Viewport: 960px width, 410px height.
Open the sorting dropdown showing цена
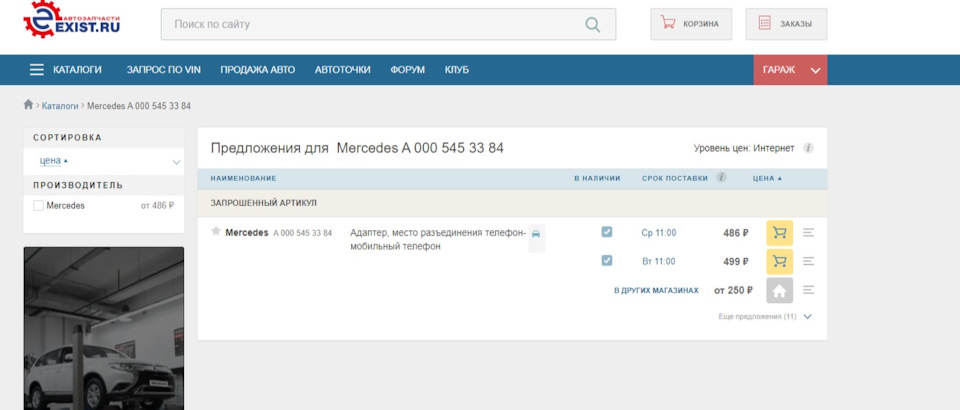(103, 162)
